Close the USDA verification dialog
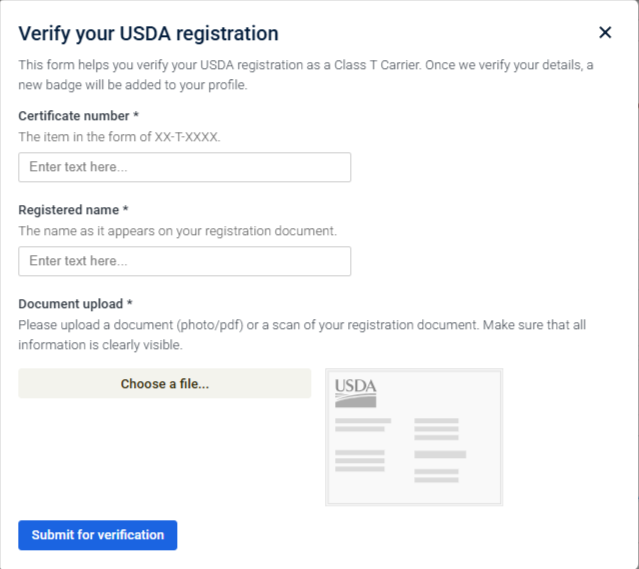This screenshot has height=569, width=639. [605, 33]
